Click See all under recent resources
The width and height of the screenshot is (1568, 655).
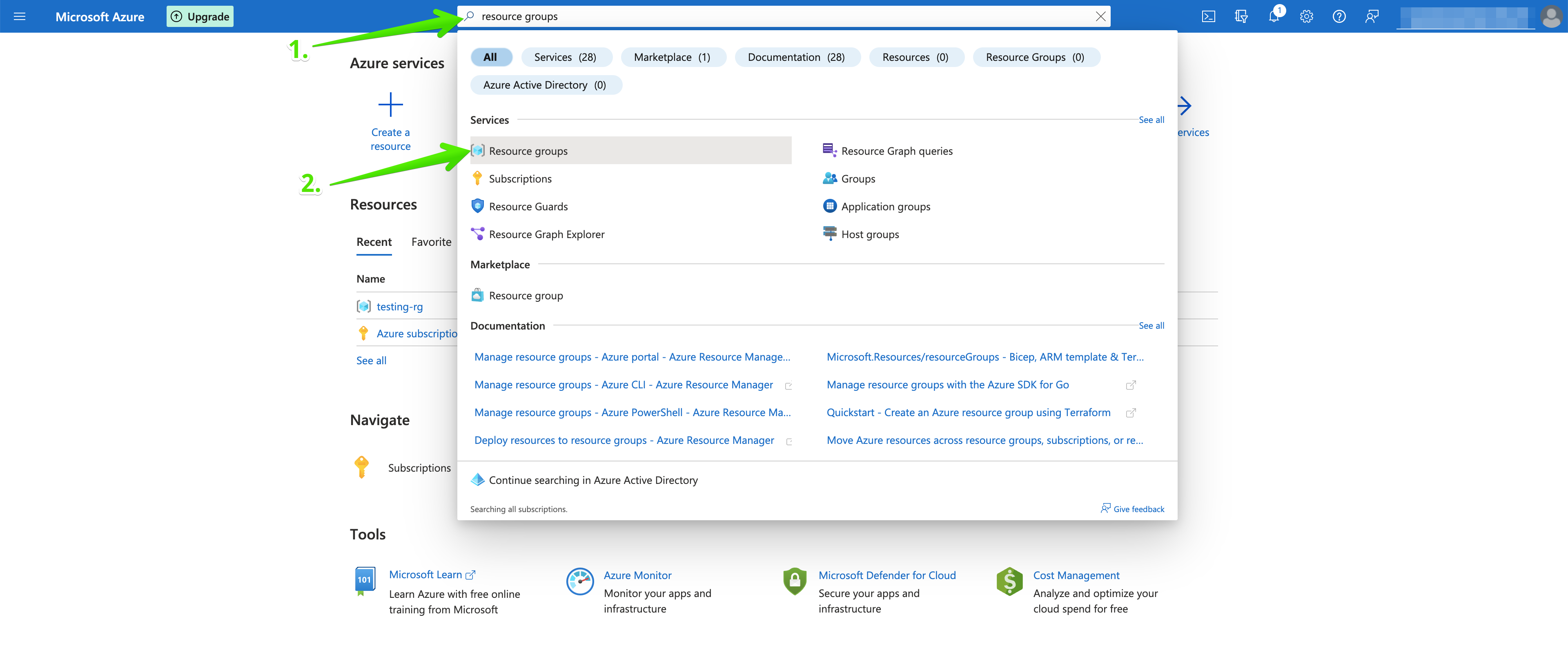point(371,361)
